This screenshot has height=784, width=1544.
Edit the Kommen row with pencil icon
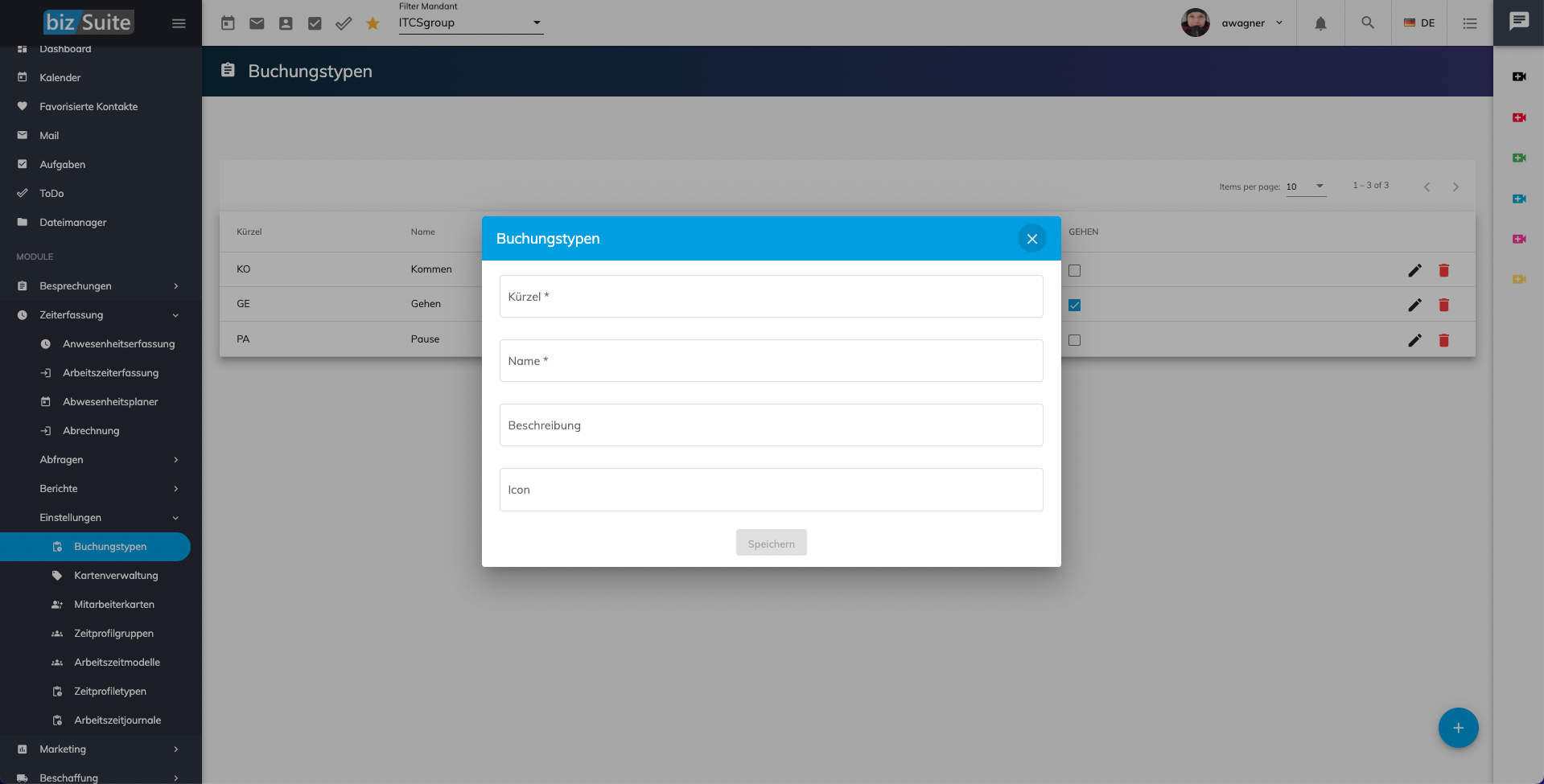(x=1414, y=270)
